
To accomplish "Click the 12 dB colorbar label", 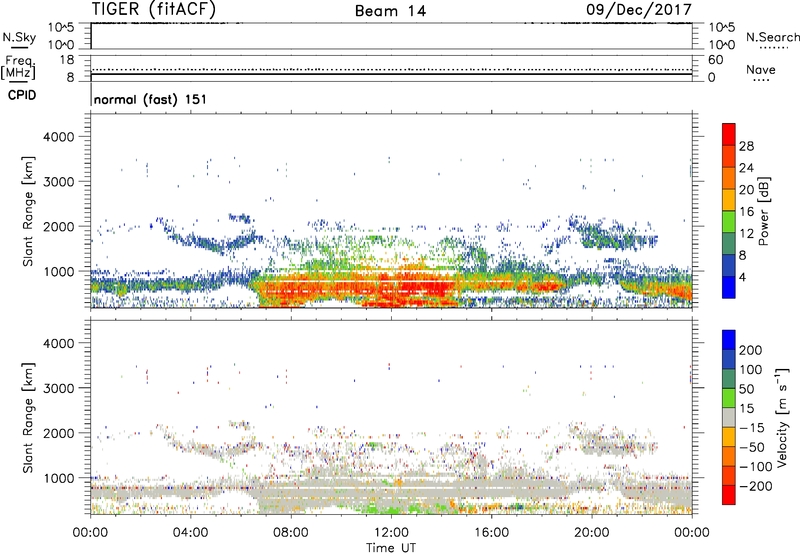I will (746, 234).
